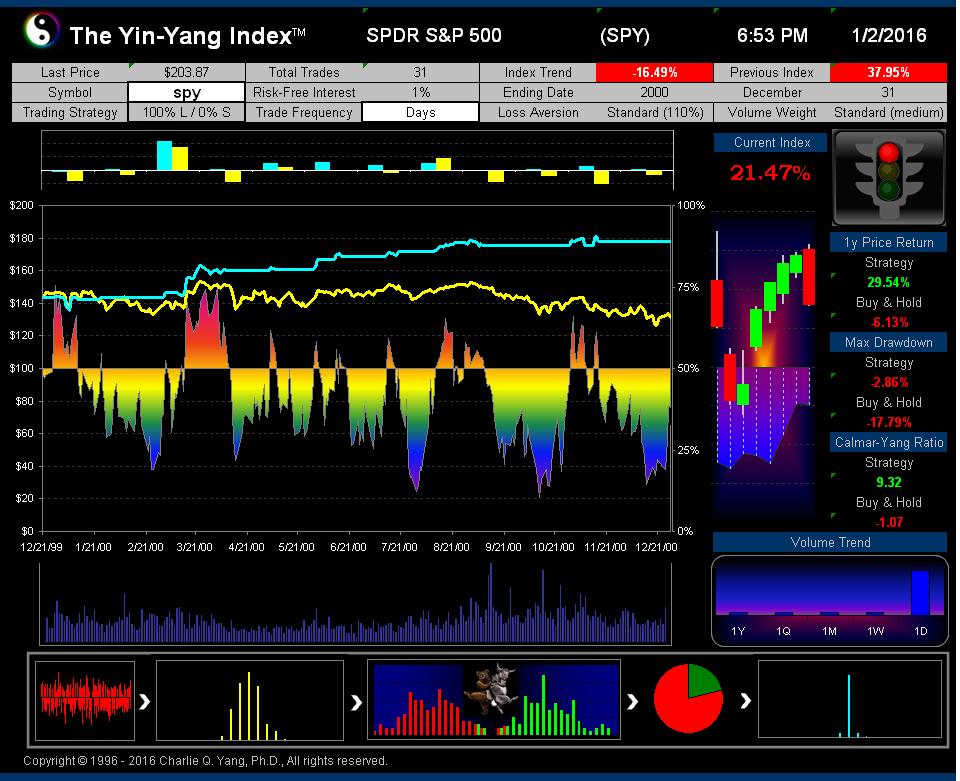Click the Previous Index 37.95% red cell
The width and height of the screenshot is (960, 781).
pos(888,72)
